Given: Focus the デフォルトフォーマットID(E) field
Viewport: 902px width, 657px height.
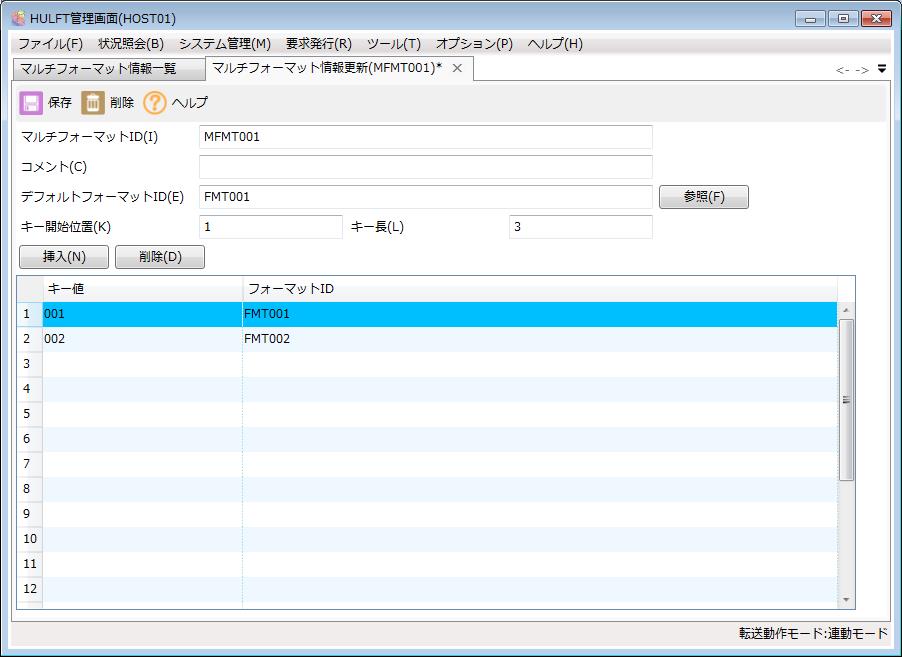Looking at the screenshot, I should coord(426,197).
